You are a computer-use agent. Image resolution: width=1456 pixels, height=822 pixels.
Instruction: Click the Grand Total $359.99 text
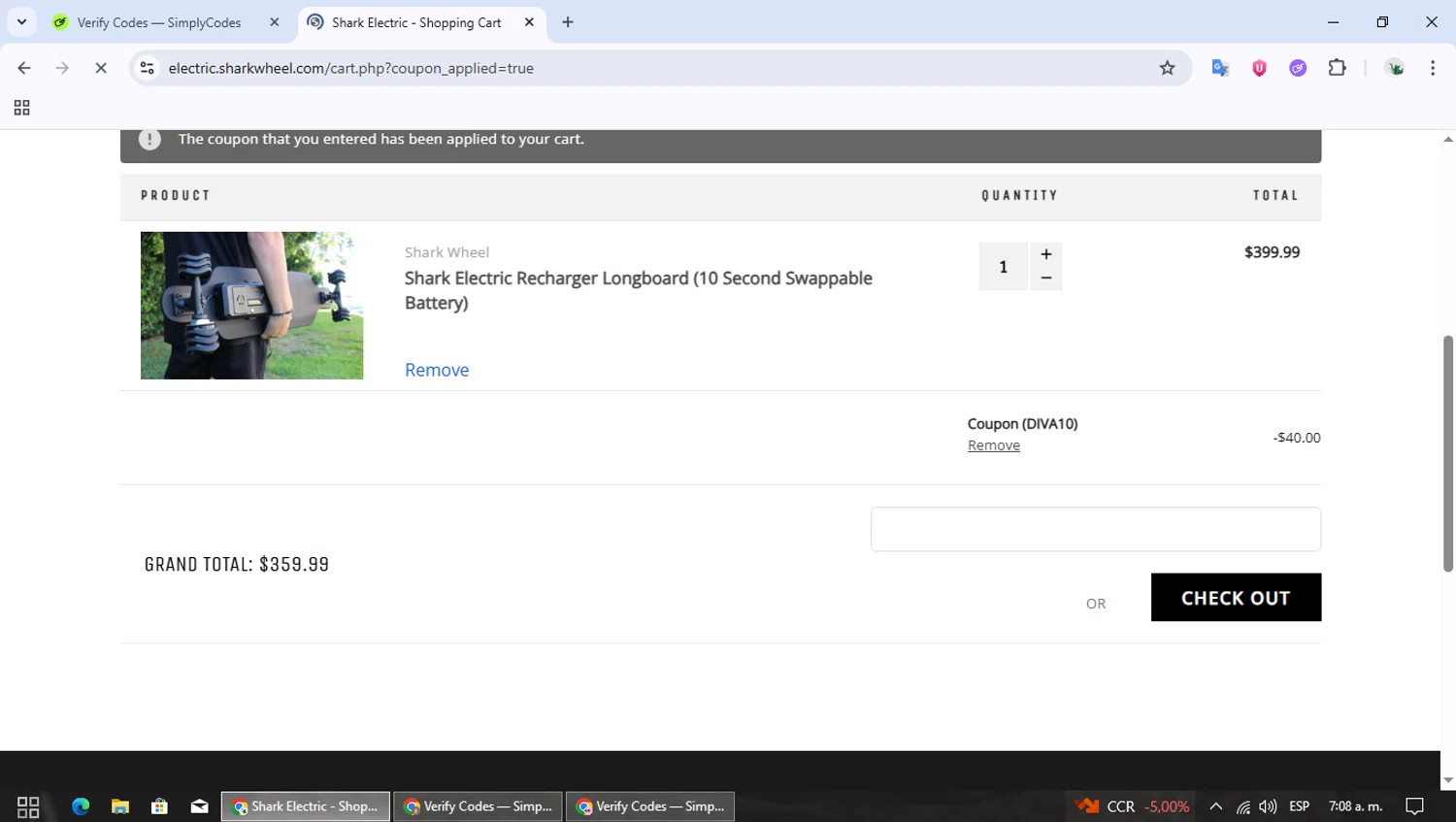tap(237, 565)
